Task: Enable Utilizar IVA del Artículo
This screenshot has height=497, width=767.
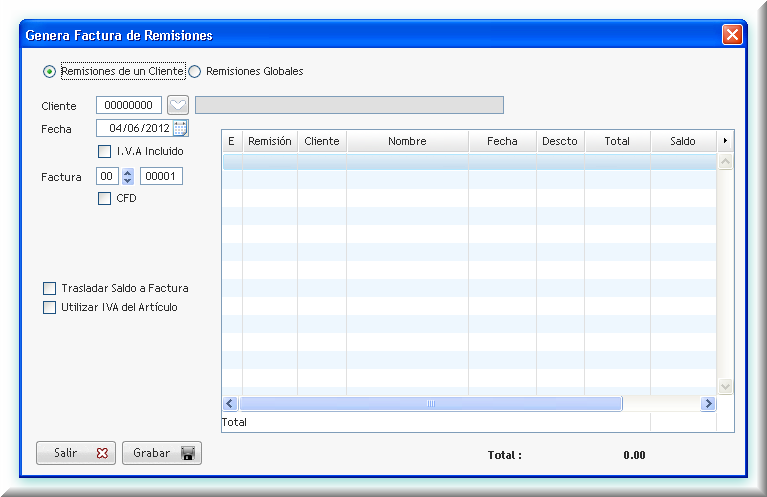Action: pos(50,308)
